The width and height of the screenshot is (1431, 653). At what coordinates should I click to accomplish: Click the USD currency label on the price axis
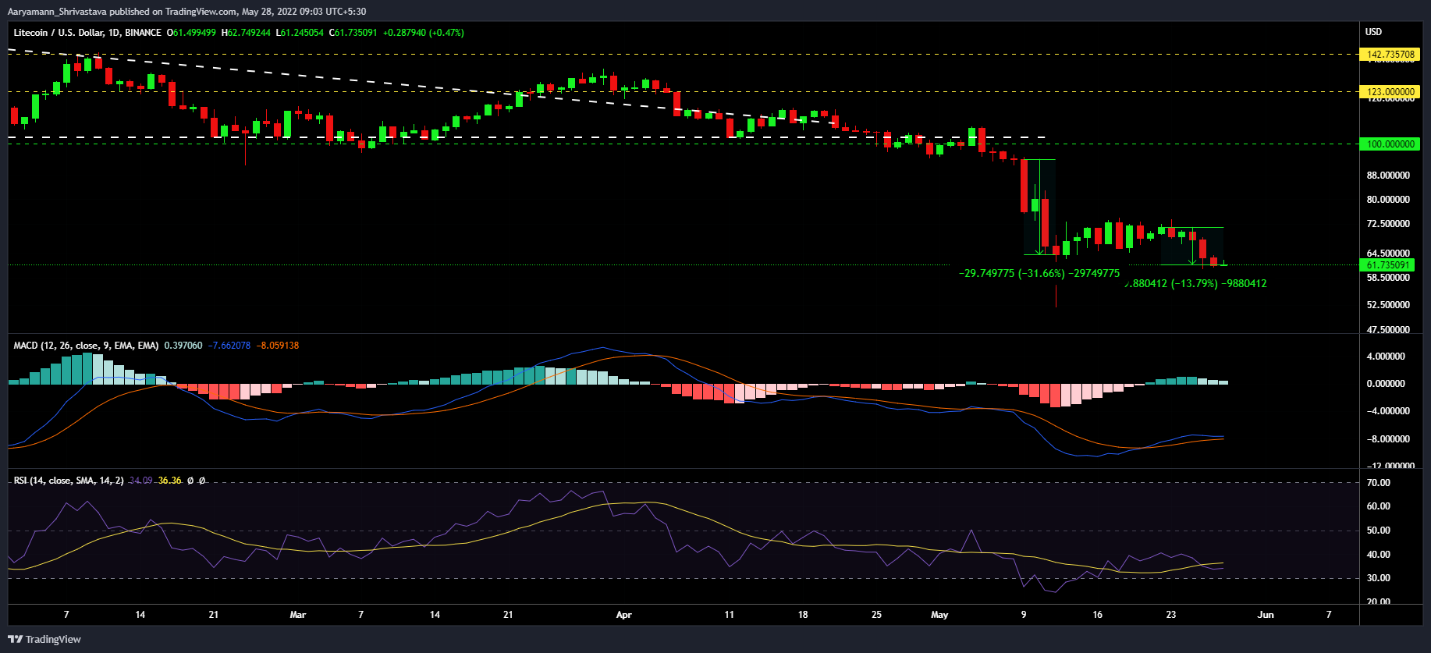(1373, 33)
